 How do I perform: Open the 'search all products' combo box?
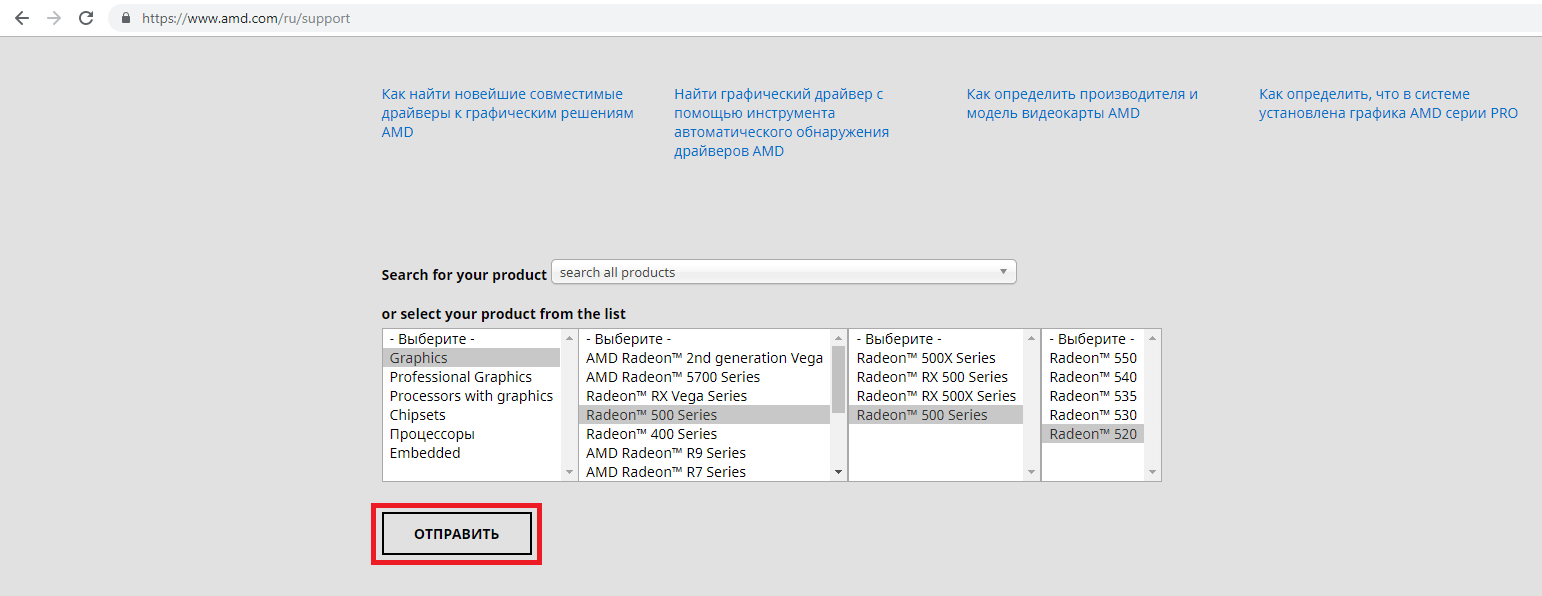784,272
